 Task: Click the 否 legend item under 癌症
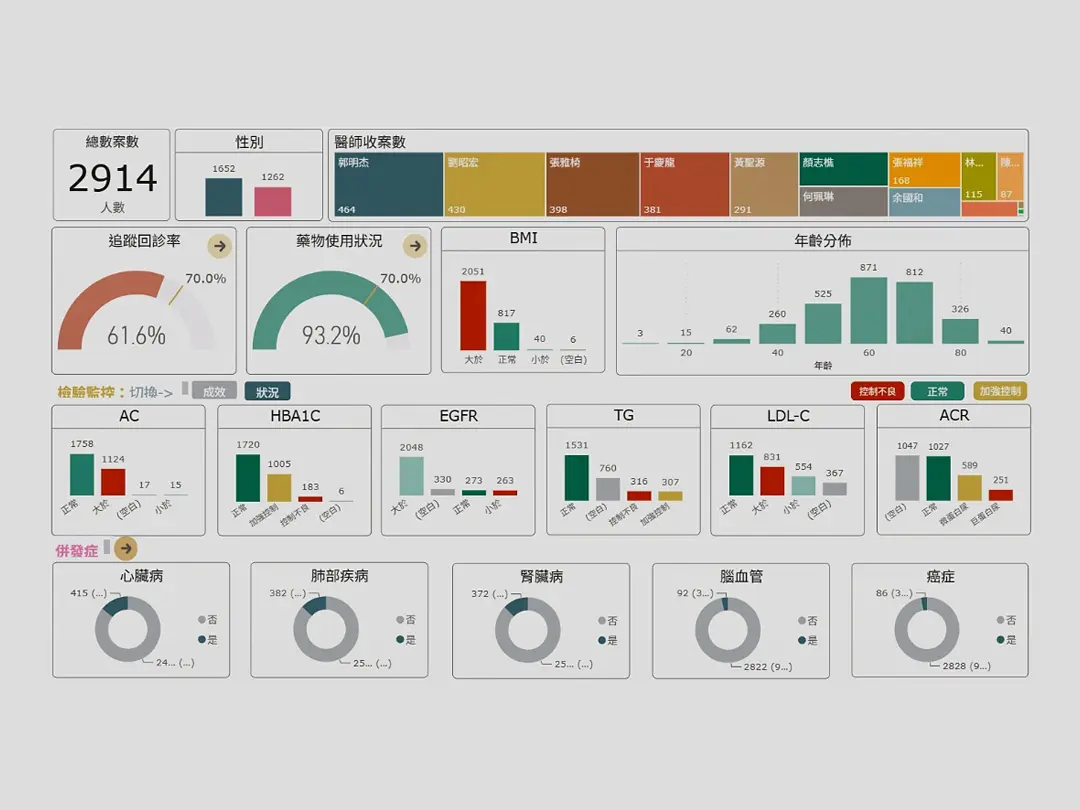click(1006, 620)
